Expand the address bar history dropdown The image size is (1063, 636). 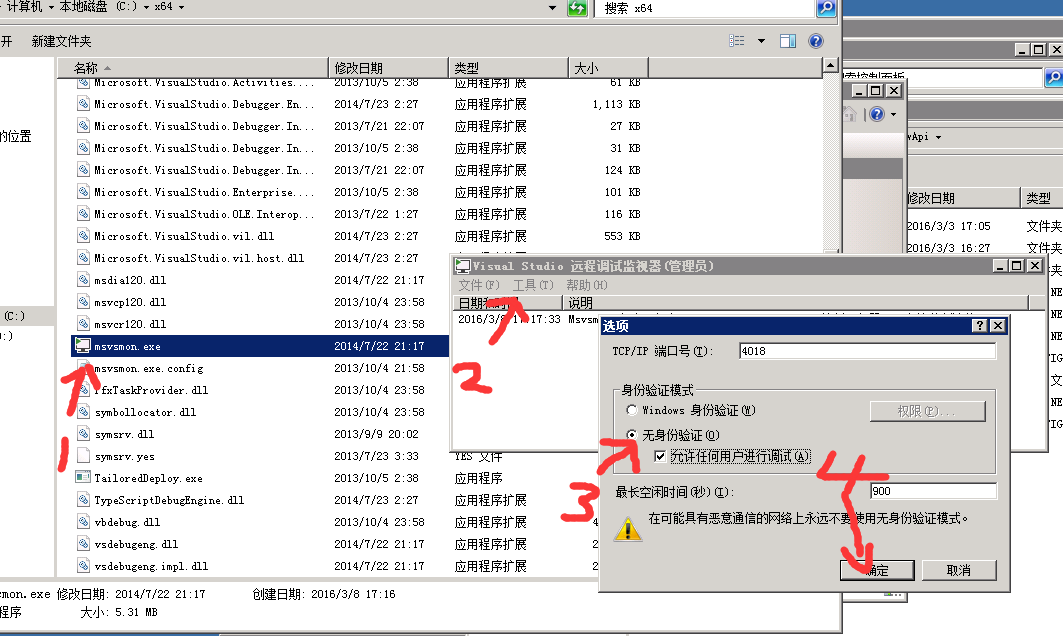click(553, 8)
